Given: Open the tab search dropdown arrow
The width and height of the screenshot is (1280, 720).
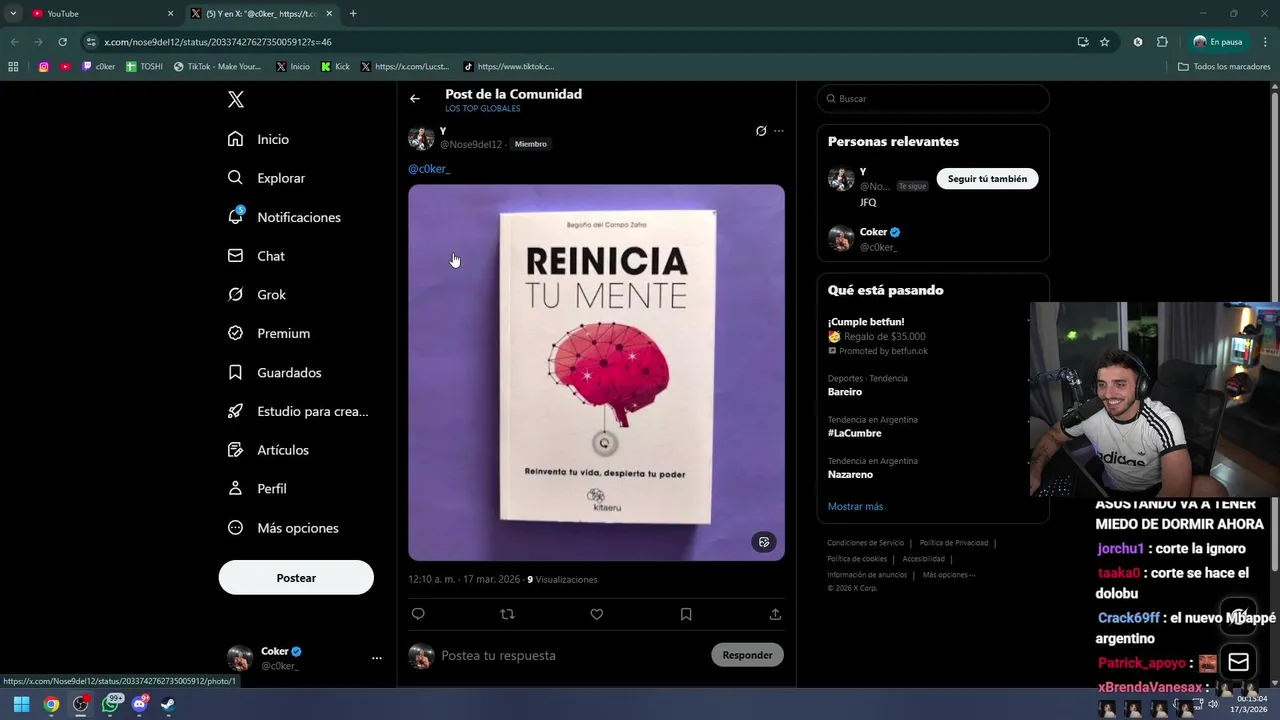Looking at the screenshot, I should pyautogui.click(x=13, y=14).
